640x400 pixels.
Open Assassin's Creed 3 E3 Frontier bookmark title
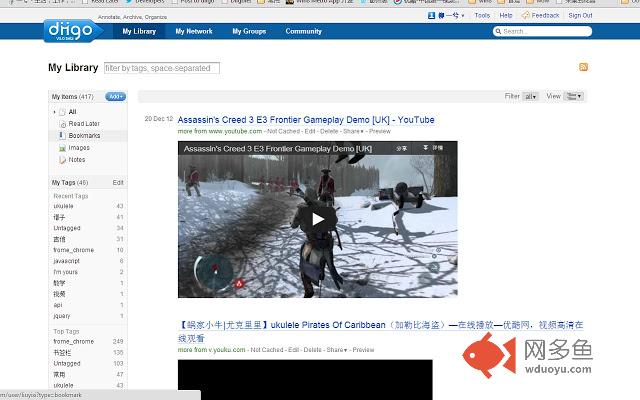tap(306, 120)
